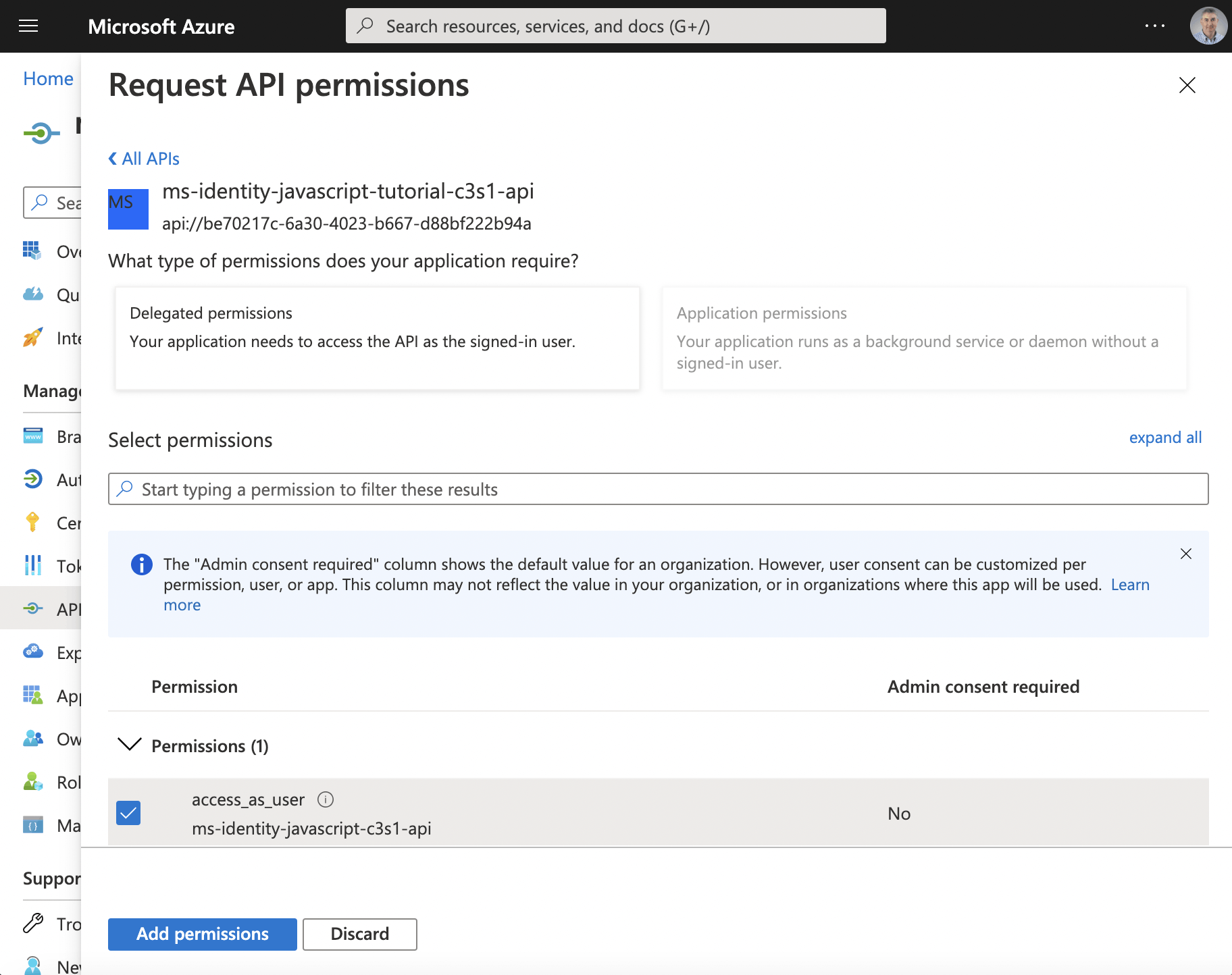The image size is (1232, 975).
Task: Open the hamburger portal menu
Action: (x=28, y=26)
